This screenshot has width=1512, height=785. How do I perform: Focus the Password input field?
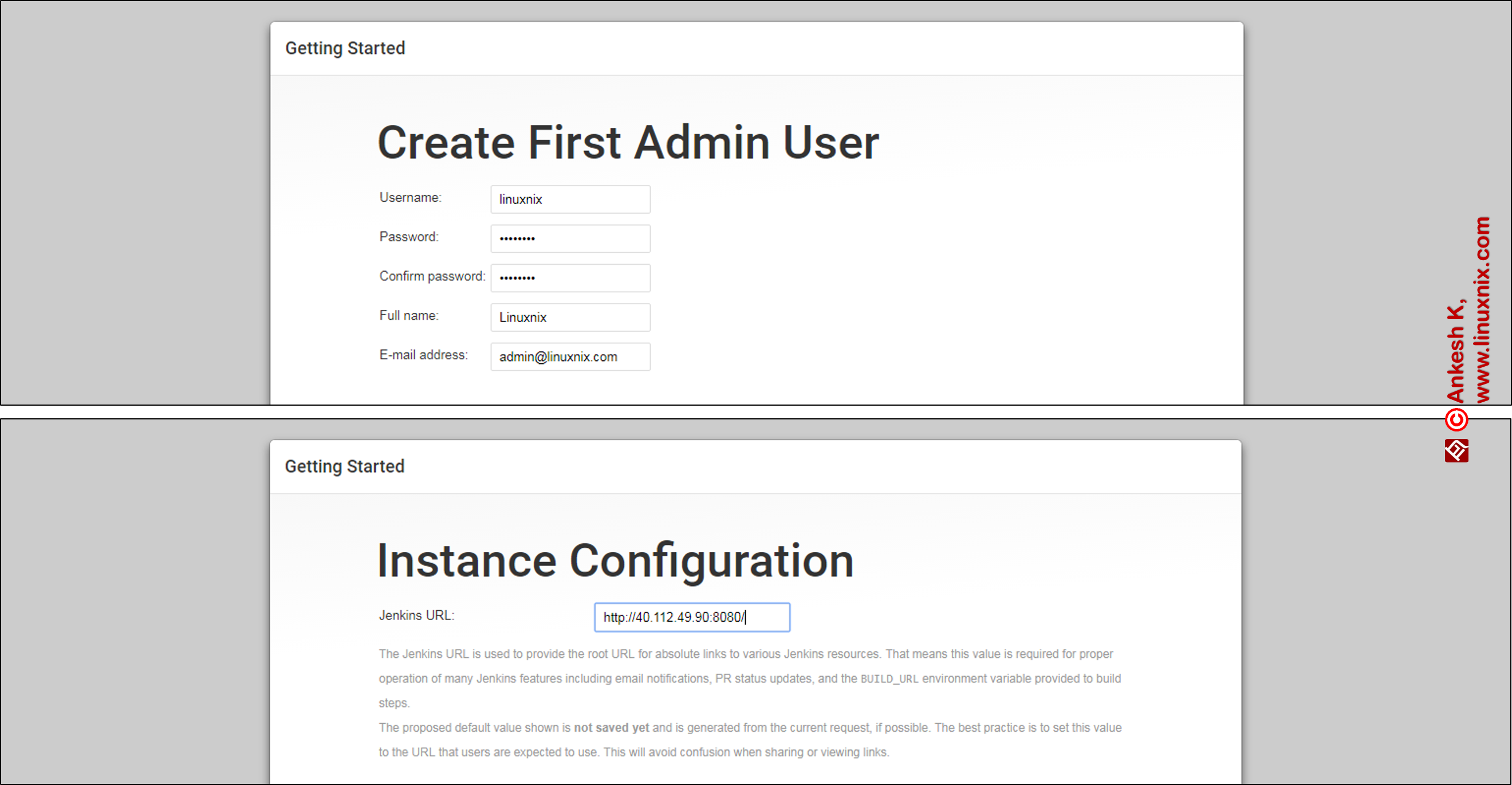click(x=570, y=238)
